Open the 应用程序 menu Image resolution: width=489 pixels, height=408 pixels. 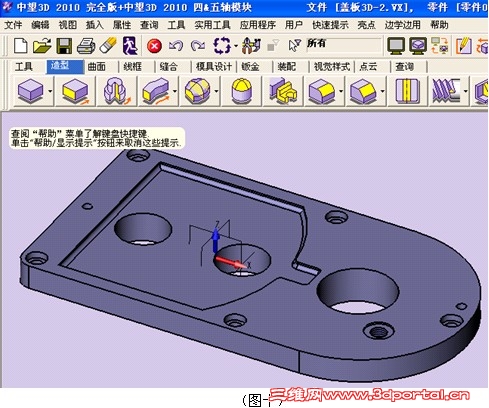pyautogui.click(x=258, y=25)
